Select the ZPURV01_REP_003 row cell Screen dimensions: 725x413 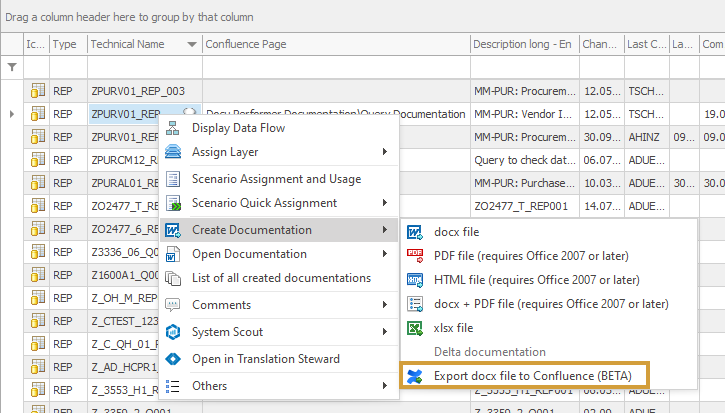pos(138,91)
